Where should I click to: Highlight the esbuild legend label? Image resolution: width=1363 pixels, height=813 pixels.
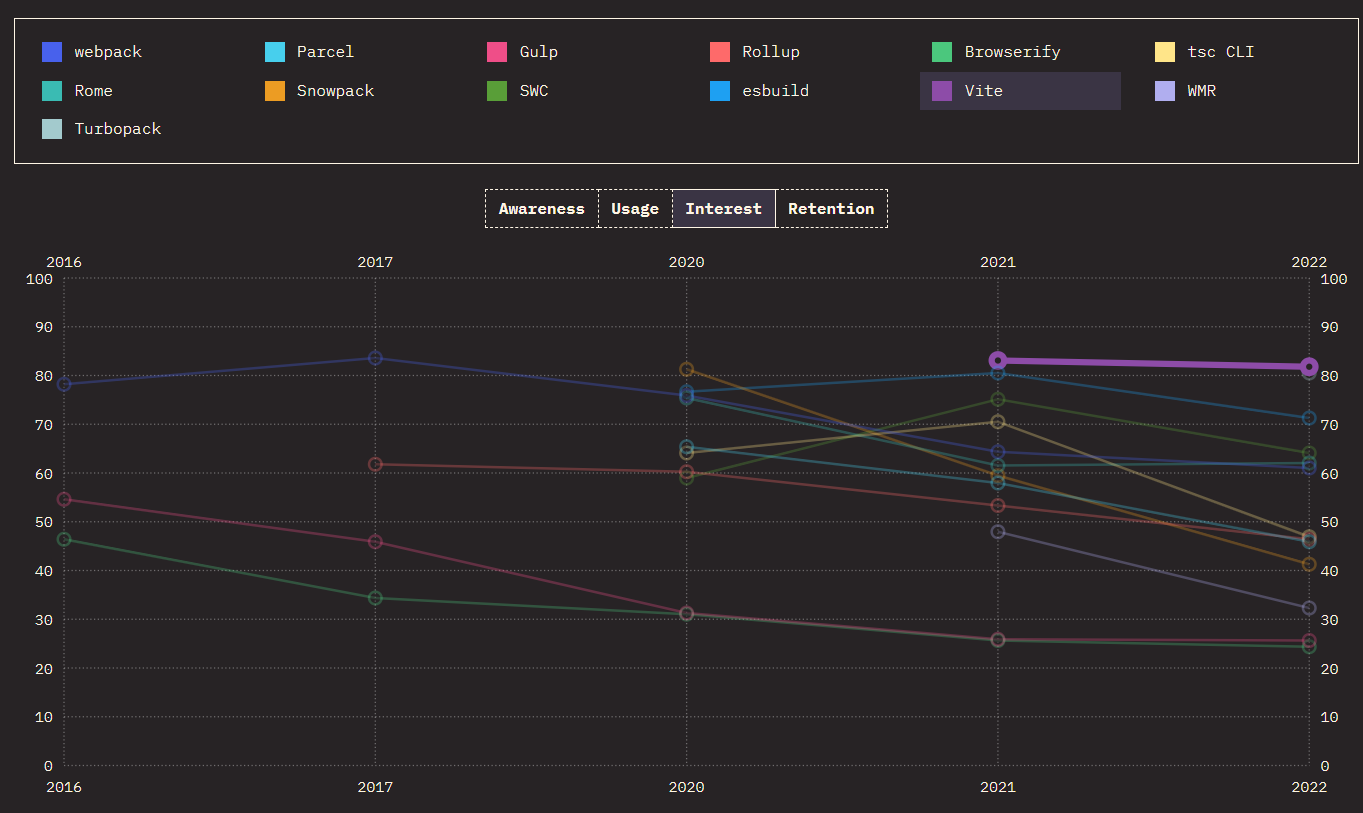coord(775,91)
